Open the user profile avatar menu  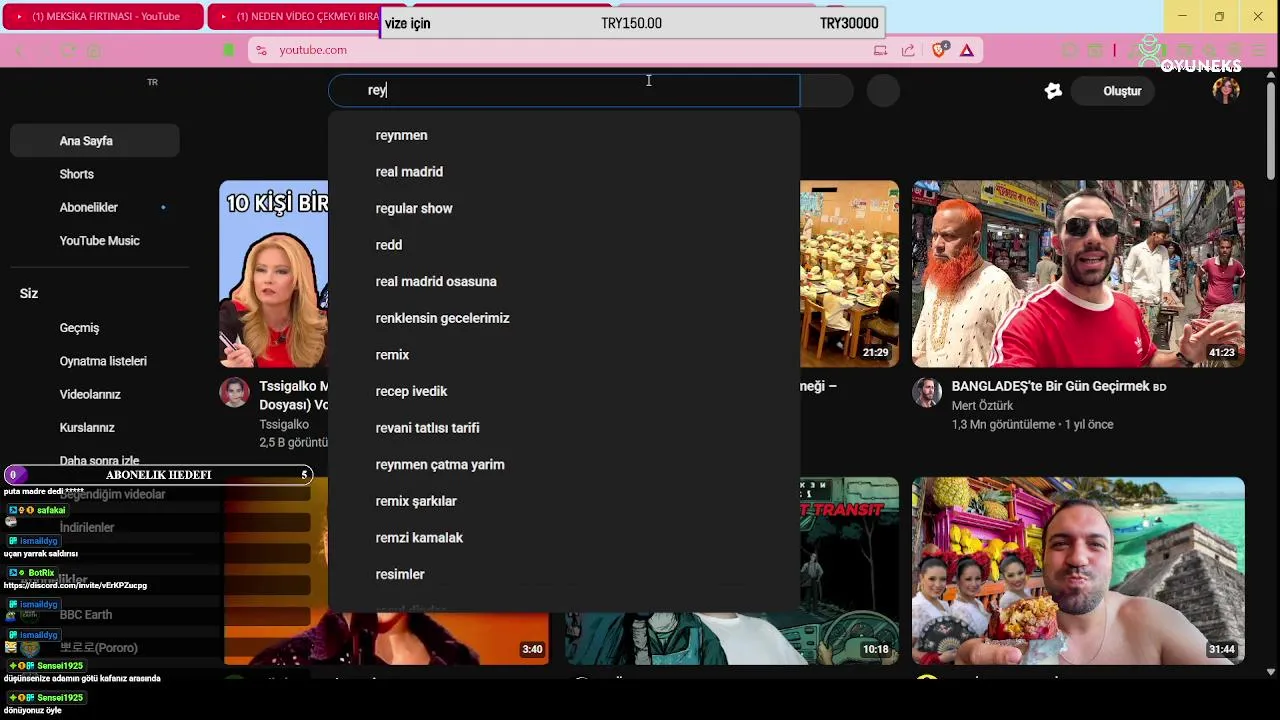pyautogui.click(x=1226, y=91)
